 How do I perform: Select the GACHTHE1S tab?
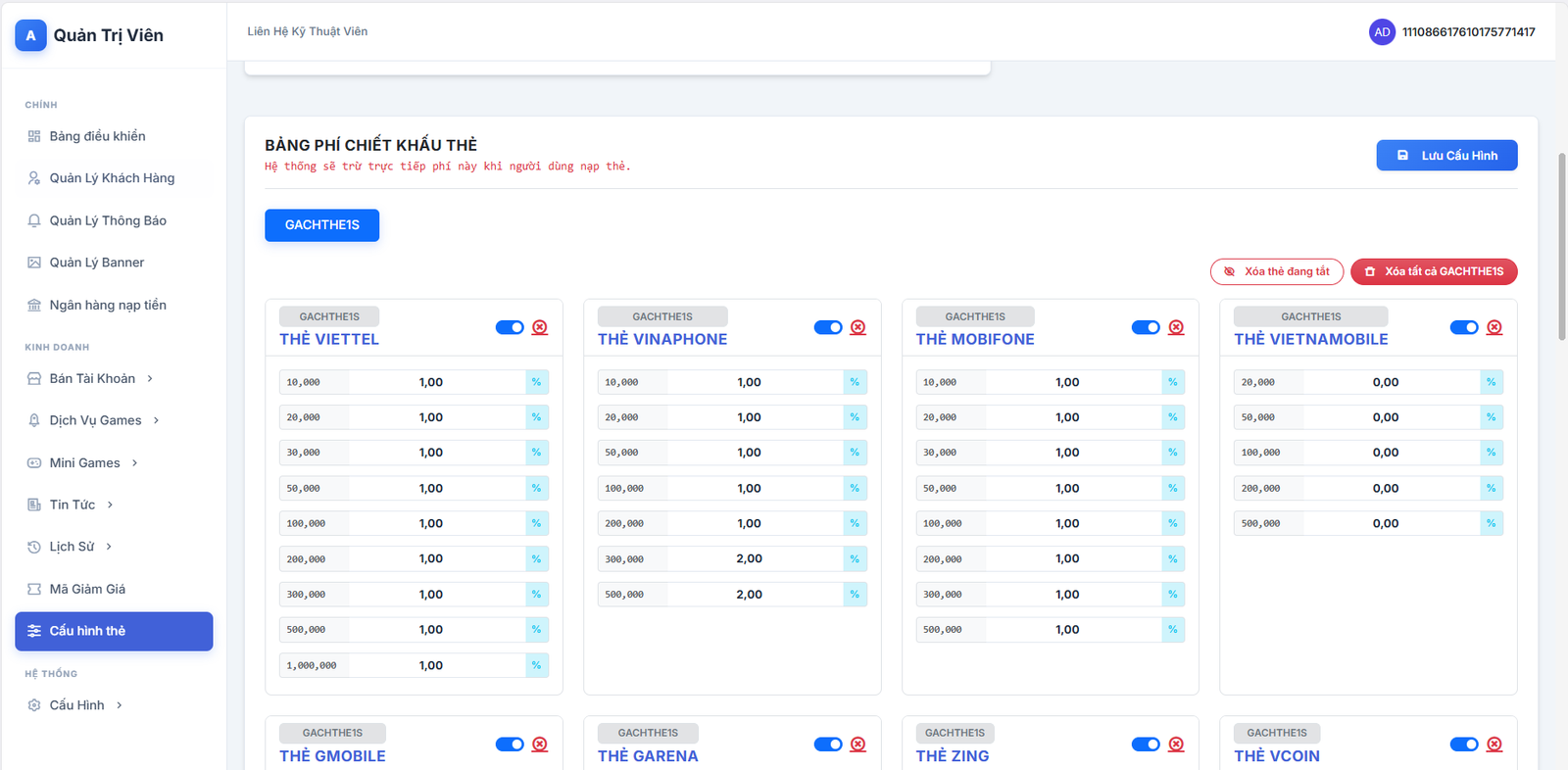321,225
